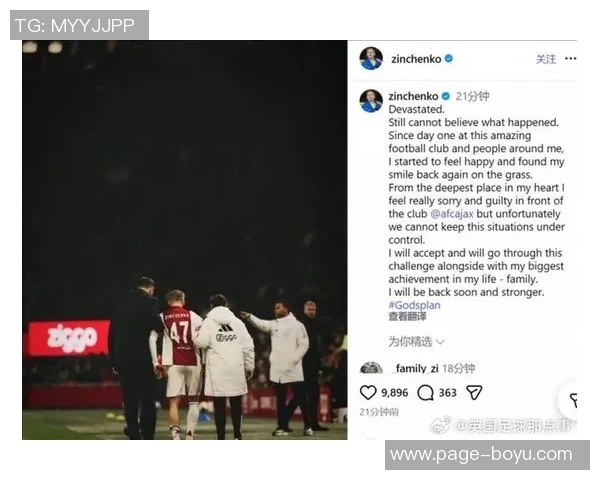Click 查看翻译 to view translation
600x480 pixels.
pos(407,317)
